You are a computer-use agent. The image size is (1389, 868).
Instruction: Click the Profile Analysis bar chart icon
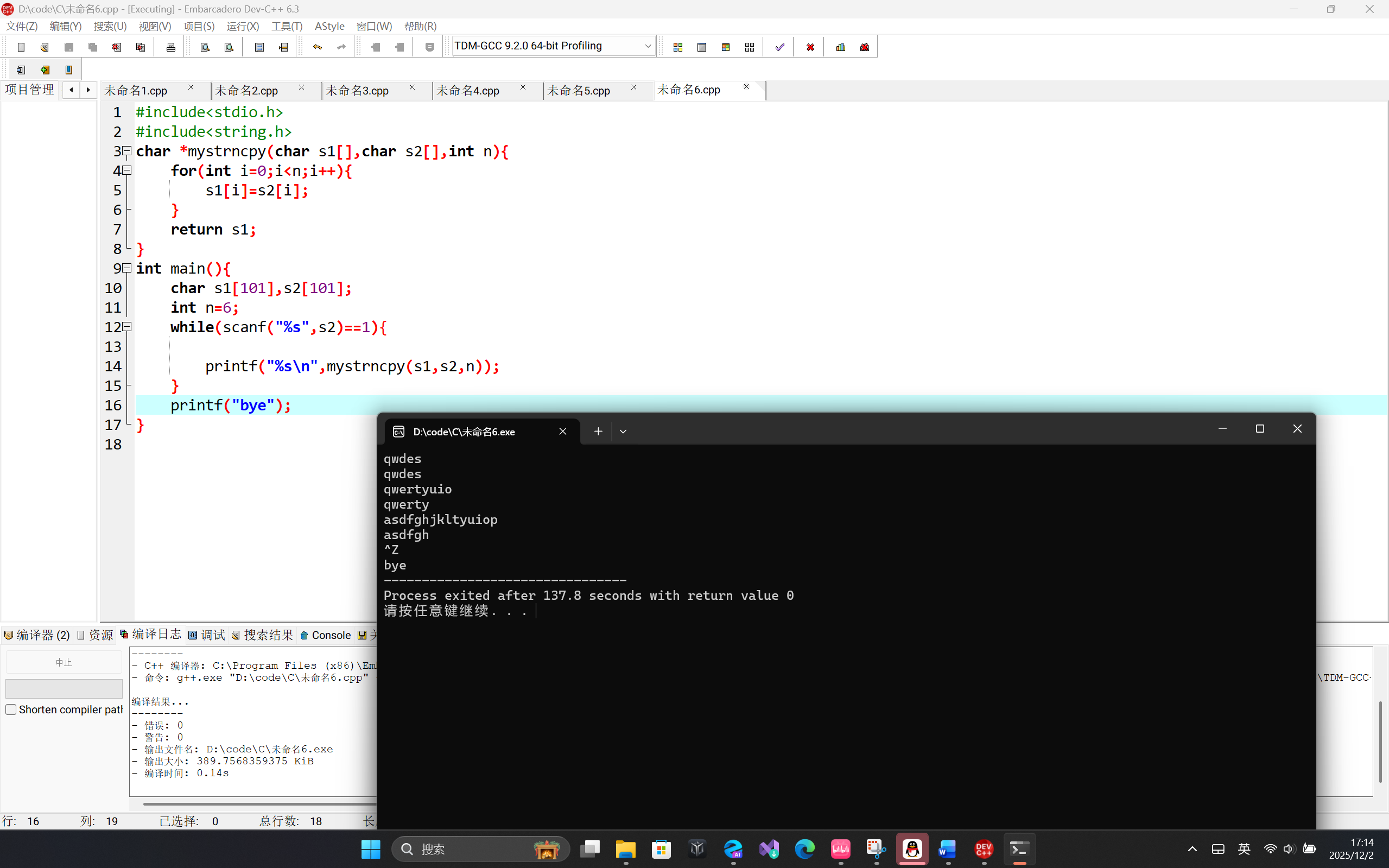841,47
